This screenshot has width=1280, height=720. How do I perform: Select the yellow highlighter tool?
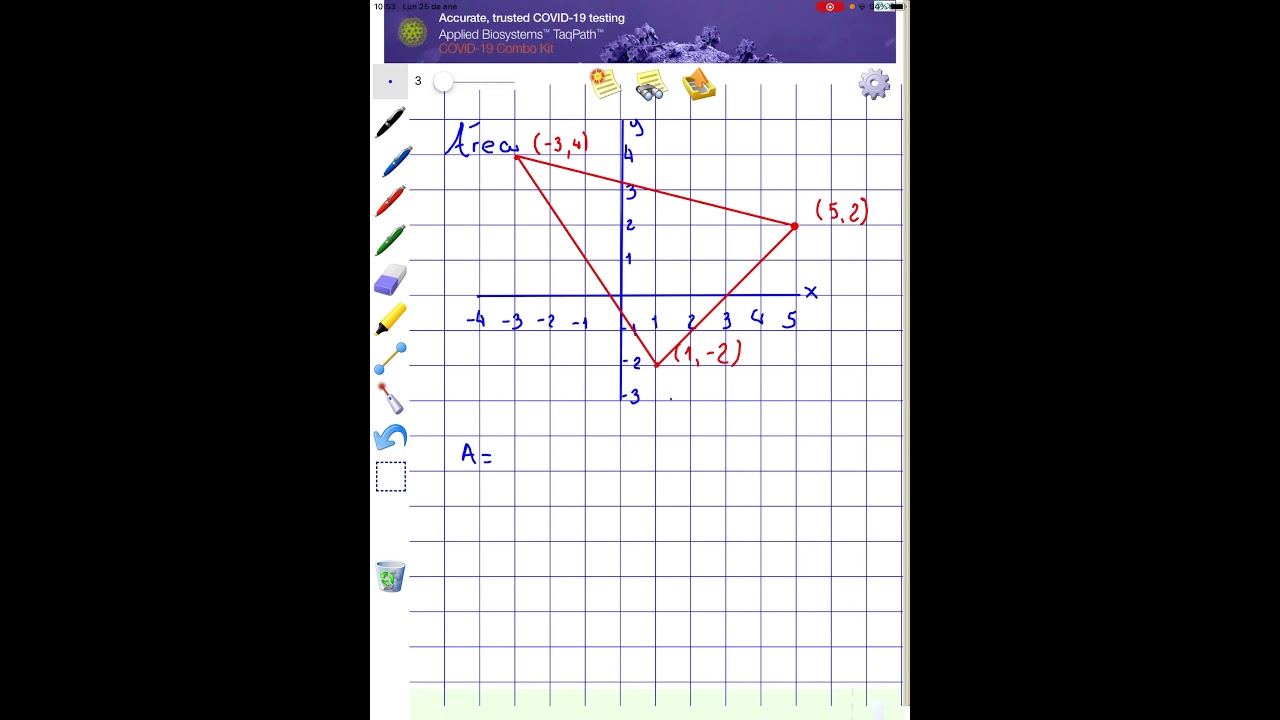pyautogui.click(x=390, y=319)
